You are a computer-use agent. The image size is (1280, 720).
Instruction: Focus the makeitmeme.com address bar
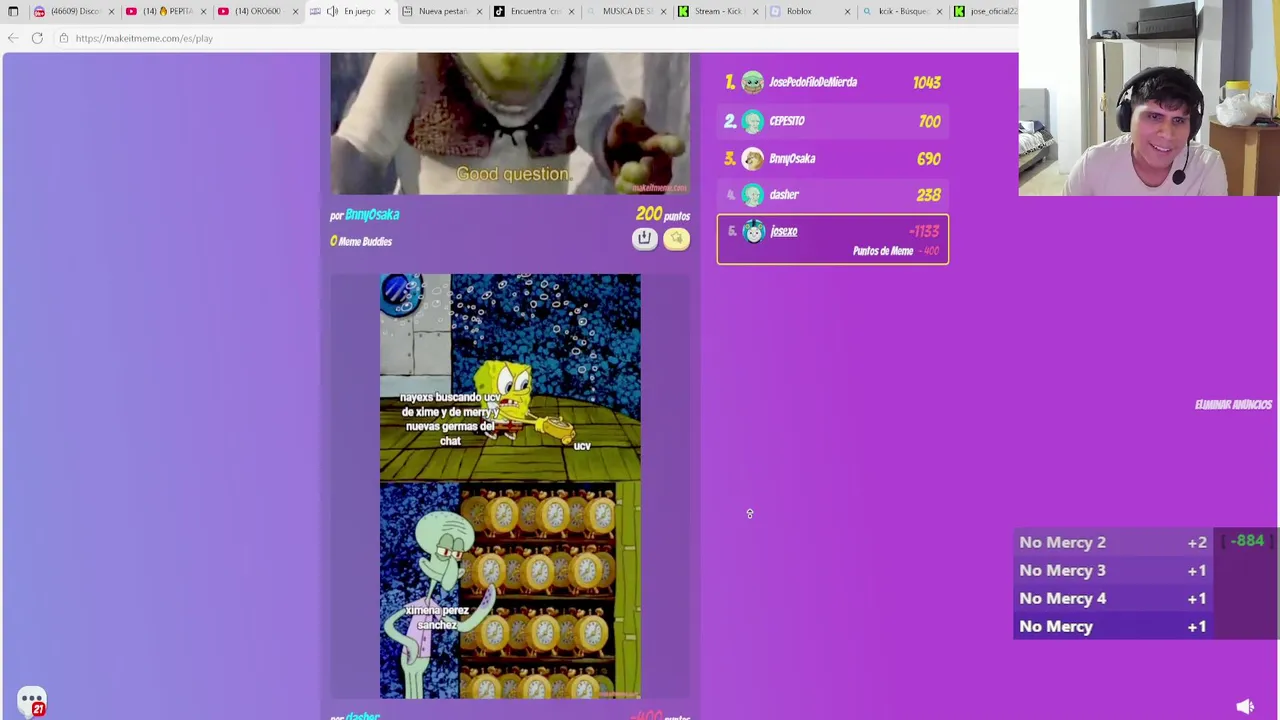click(x=144, y=38)
